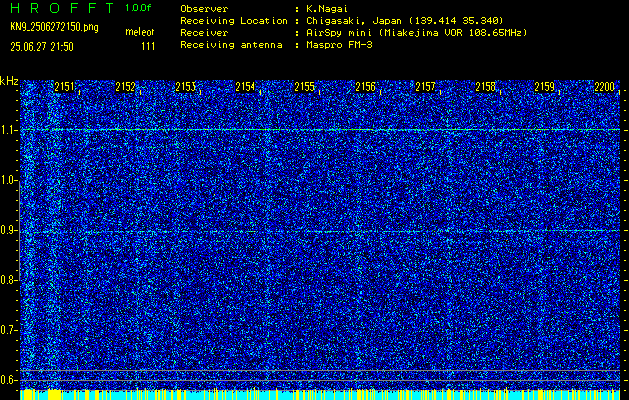Click the meteor count value 111

148,47
